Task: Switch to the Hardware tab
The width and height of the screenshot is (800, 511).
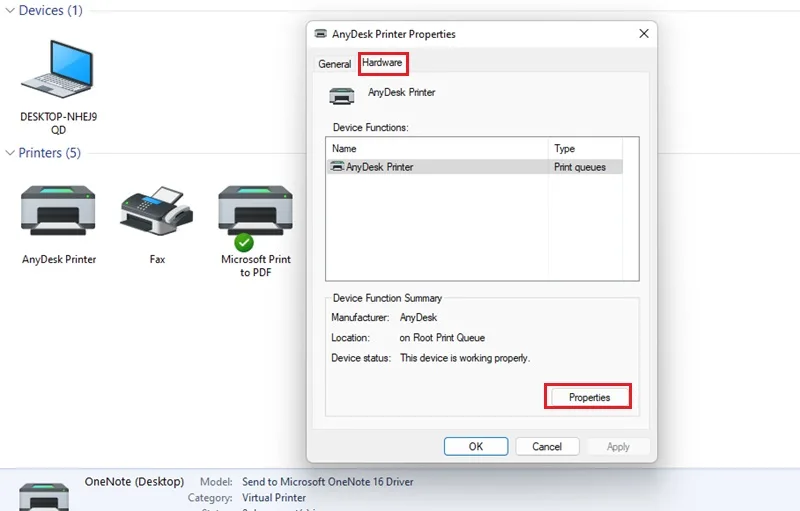Action: pyautogui.click(x=382, y=63)
